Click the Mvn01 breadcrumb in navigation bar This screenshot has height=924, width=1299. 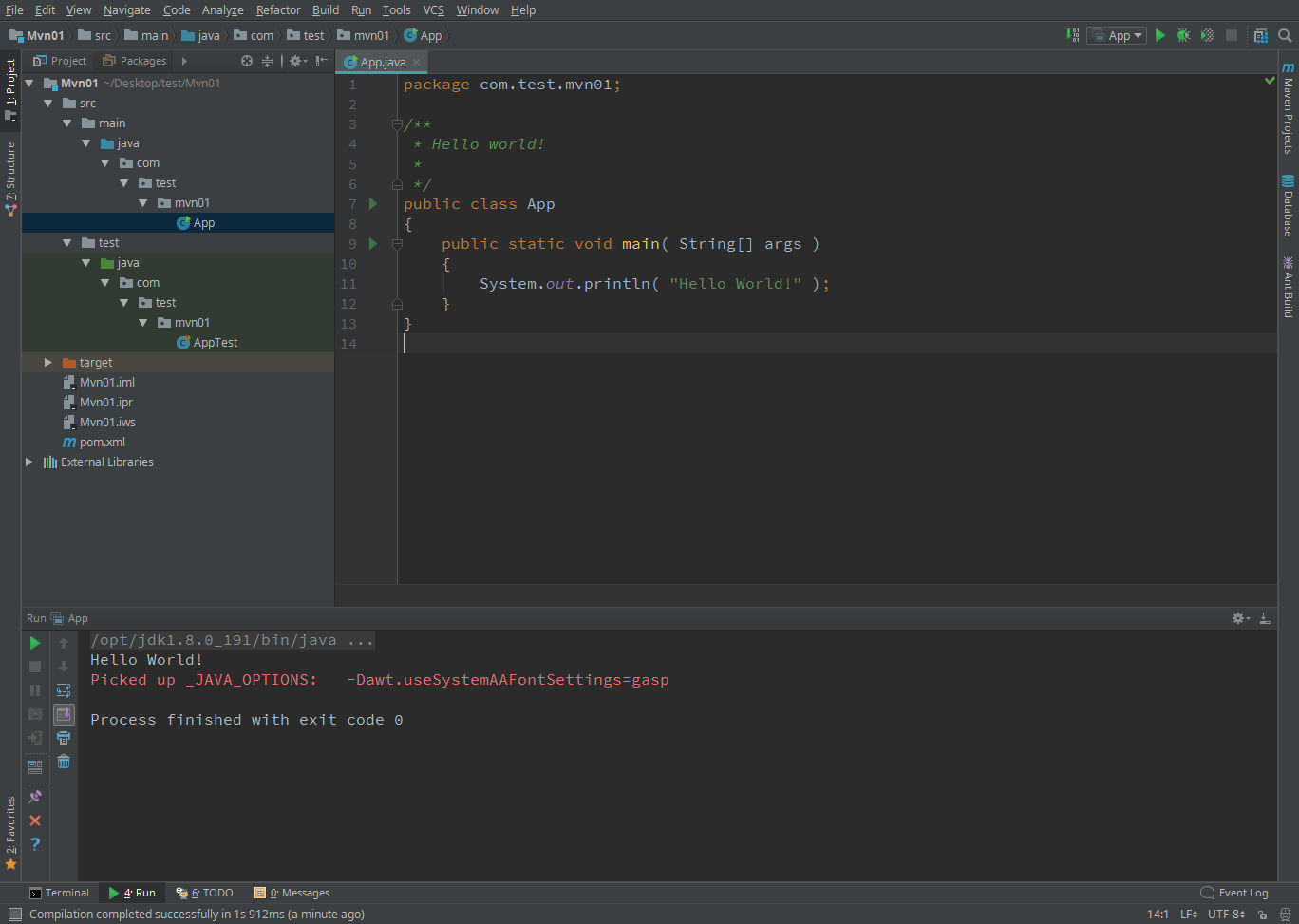(x=36, y=35)
